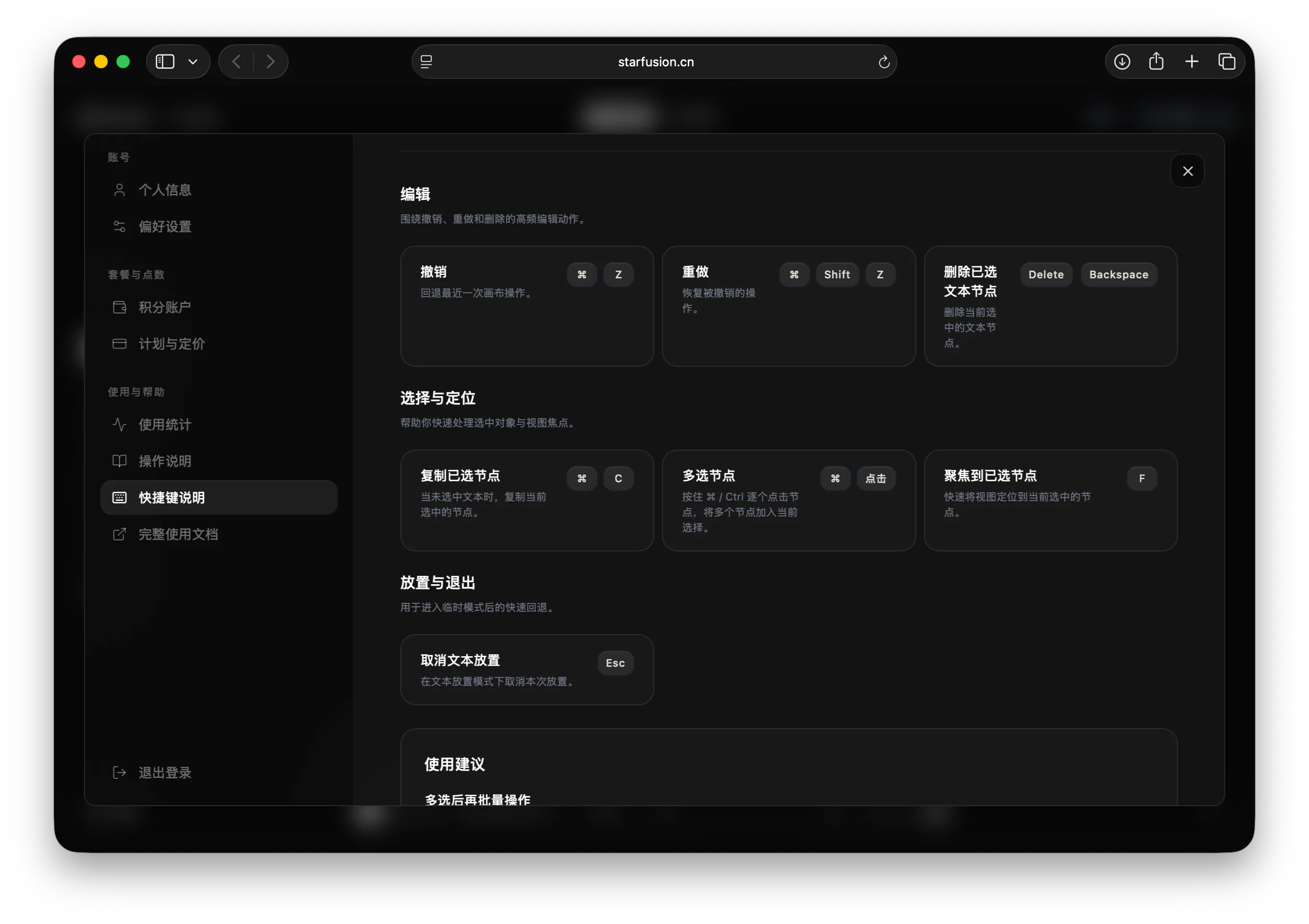This screenshot has height=924, width=1309.
Task: Click the ⌘ key badge in 复制已选节点 card
Action: 581,479
